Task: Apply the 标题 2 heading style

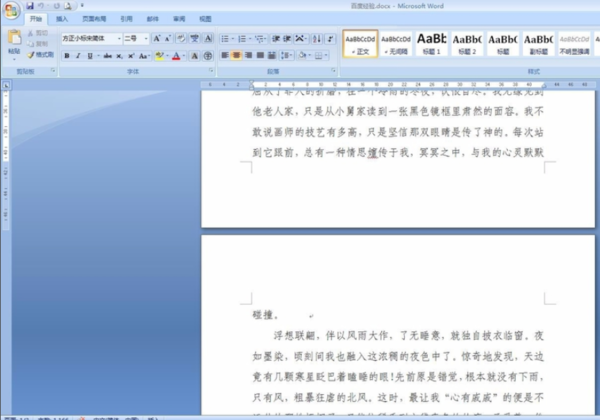Action: coord(467,44)
